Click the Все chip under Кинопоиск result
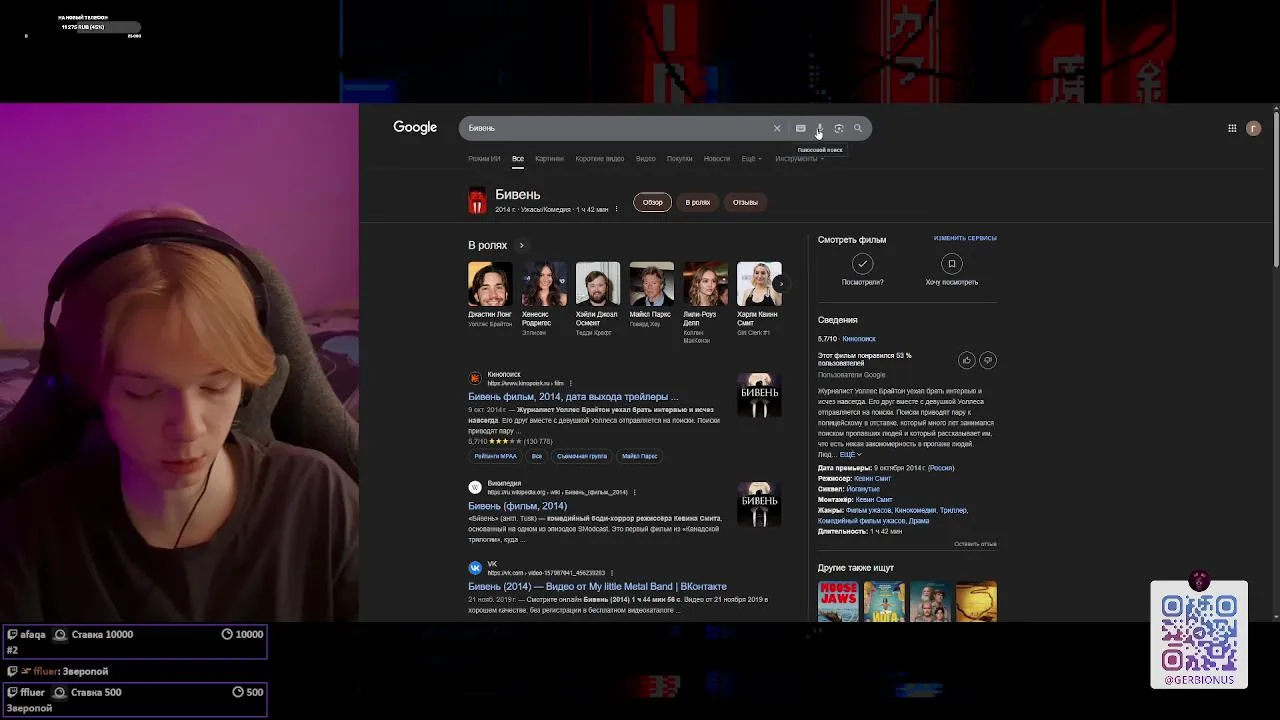 point(537,456)
